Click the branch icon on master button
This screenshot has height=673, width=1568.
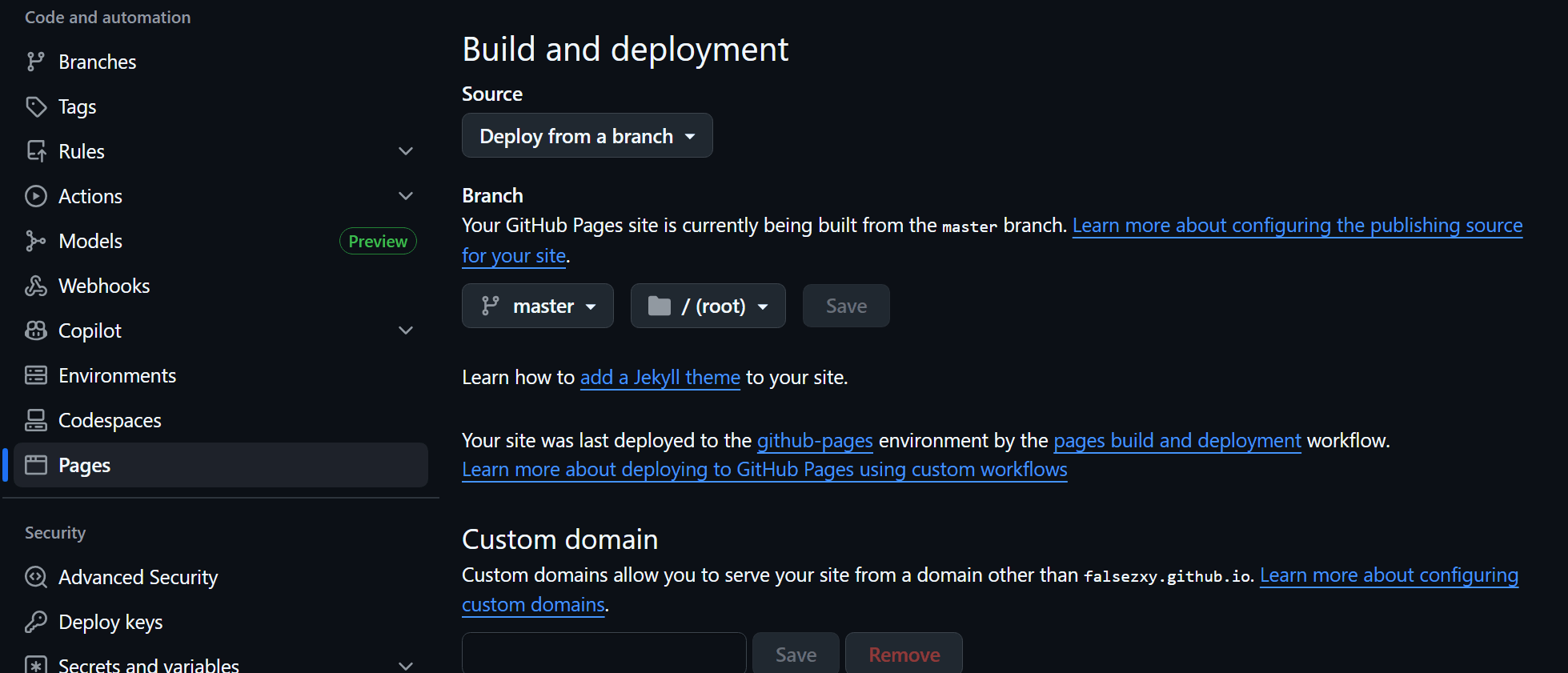490,306
